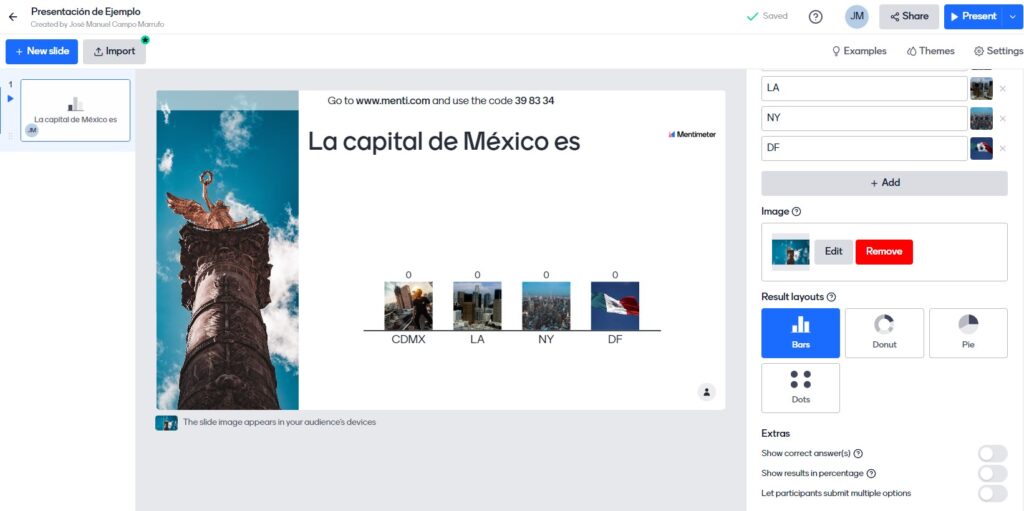The image size is (1024, 511).
Task: Open presentation Settings
Action: tap(998, 51)
